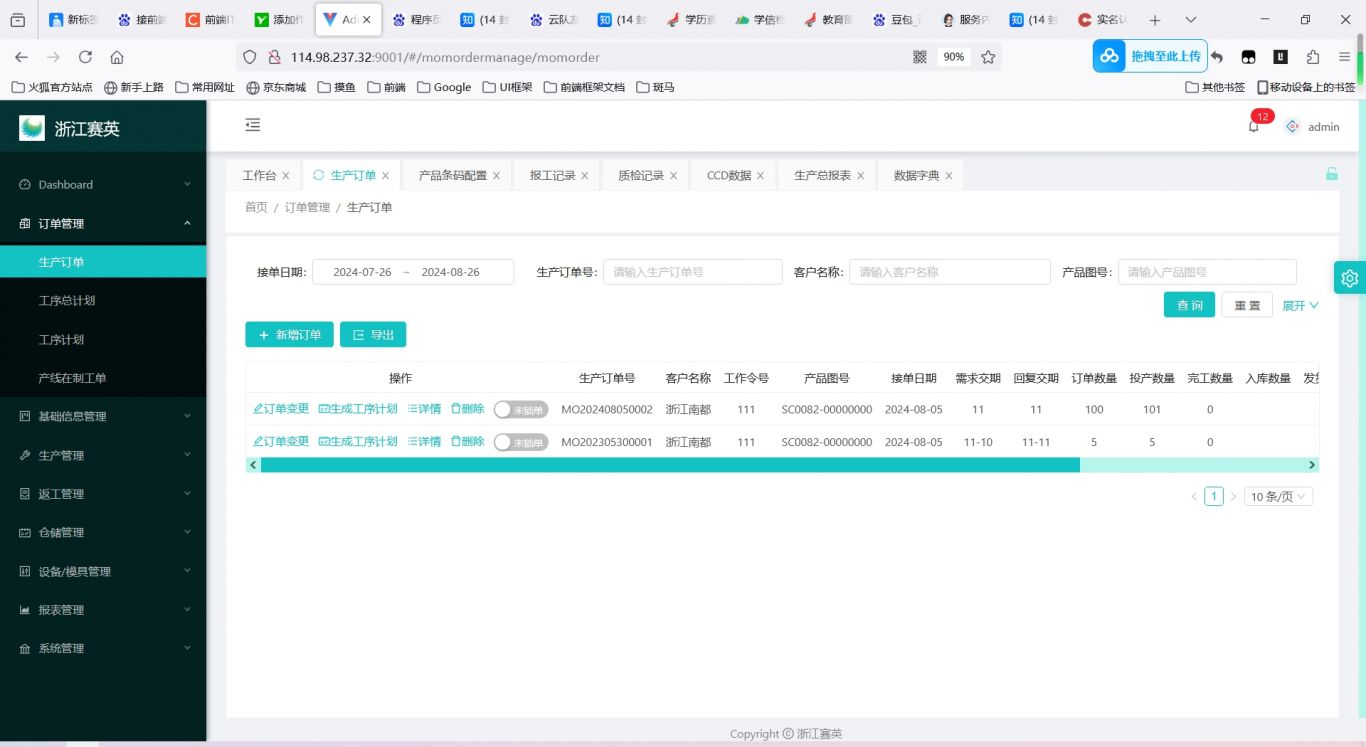Click 首页 in the breadcrumb
This screenshot has width=1366, height=747.
pyautogui.click(x=256, y=207)
